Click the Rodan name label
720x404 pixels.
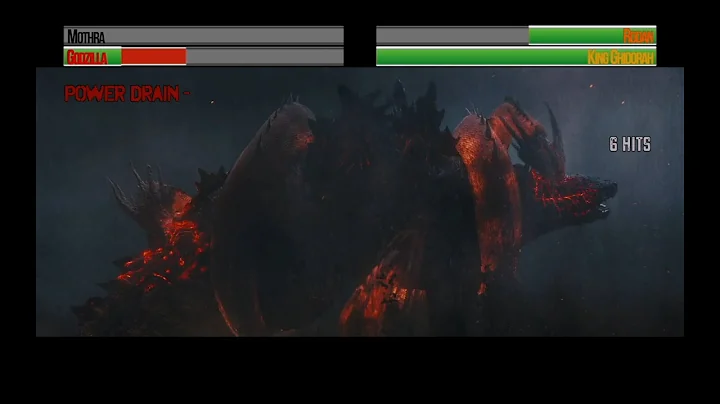(638, 36)
